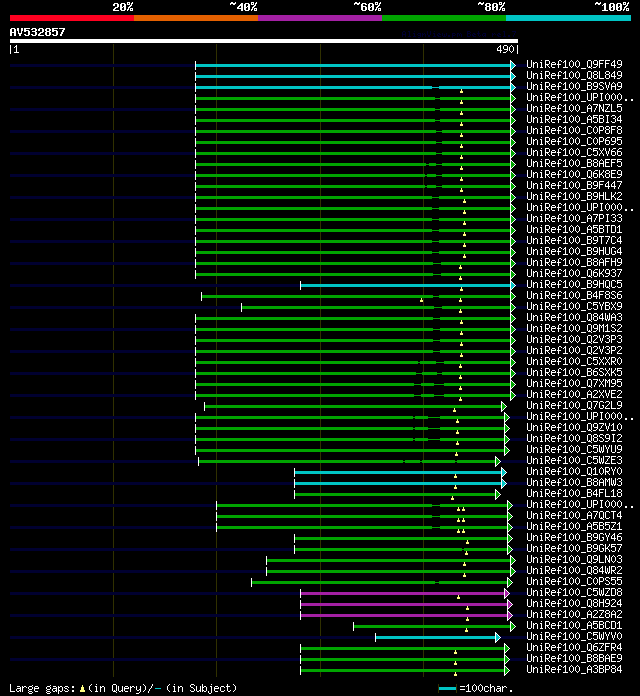The height and width of the screenshot is (696, 640).
Task: Click the cyan =100char scale bar
Action: (x=447, y=688)
